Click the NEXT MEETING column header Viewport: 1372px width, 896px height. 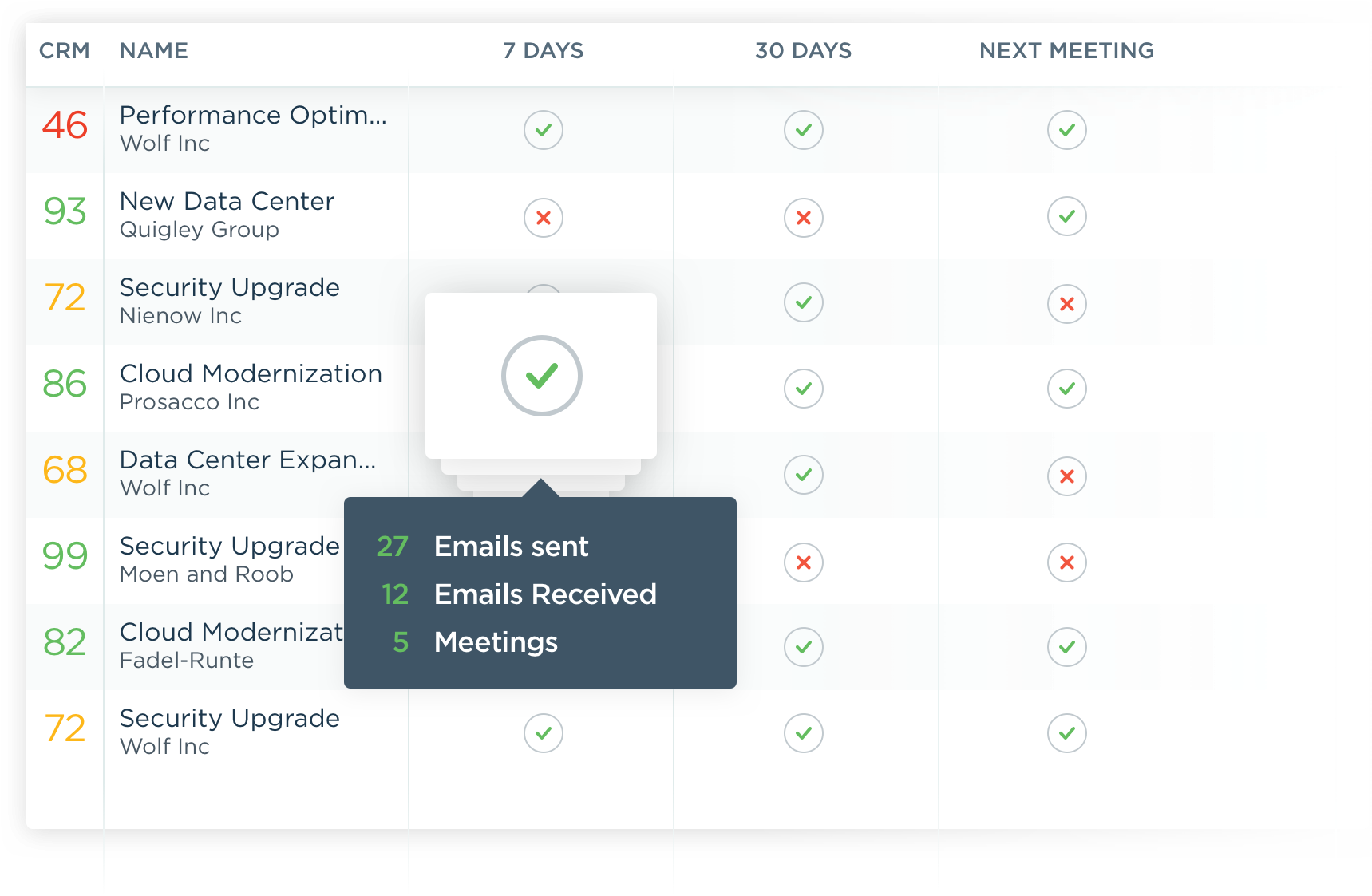tap(1066, 51)
